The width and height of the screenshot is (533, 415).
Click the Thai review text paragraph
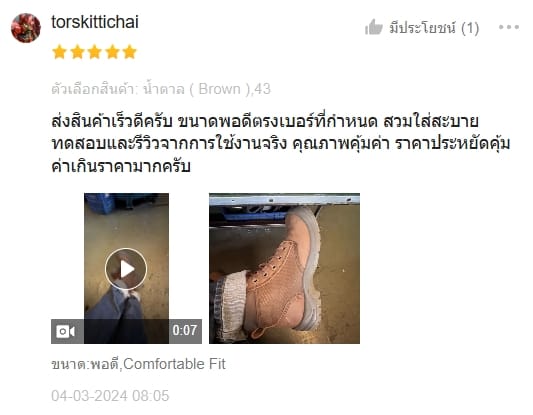[281, 143]
